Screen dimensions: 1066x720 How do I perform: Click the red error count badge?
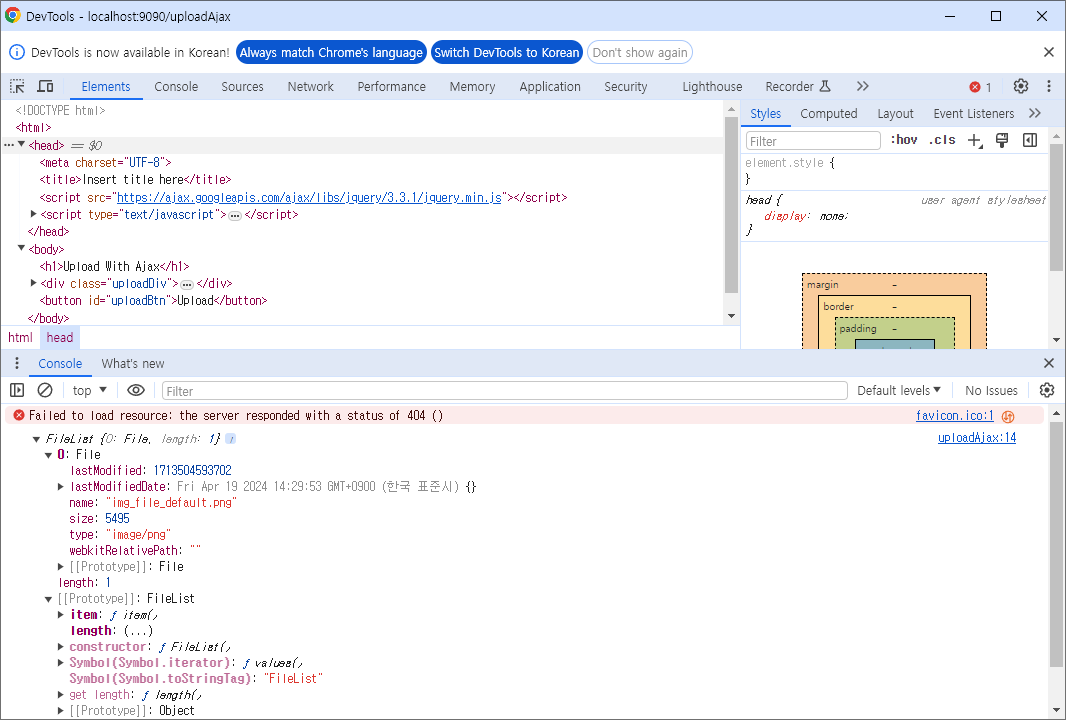[980, 87]
